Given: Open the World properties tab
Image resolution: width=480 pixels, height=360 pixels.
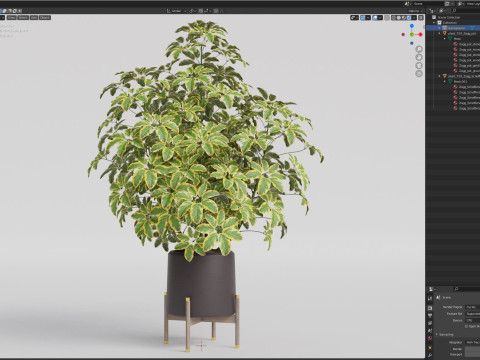Looking at the screenshot, I should (x=430, y=338).
